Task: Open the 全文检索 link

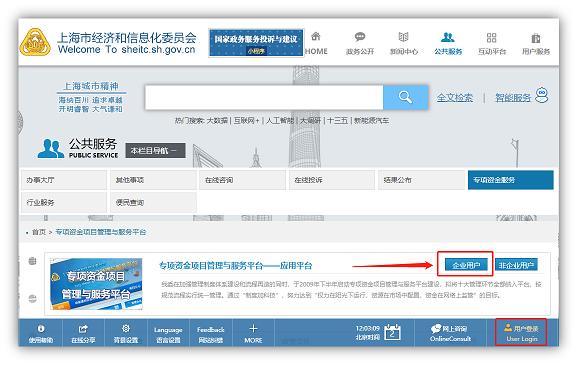Action: 455,98
